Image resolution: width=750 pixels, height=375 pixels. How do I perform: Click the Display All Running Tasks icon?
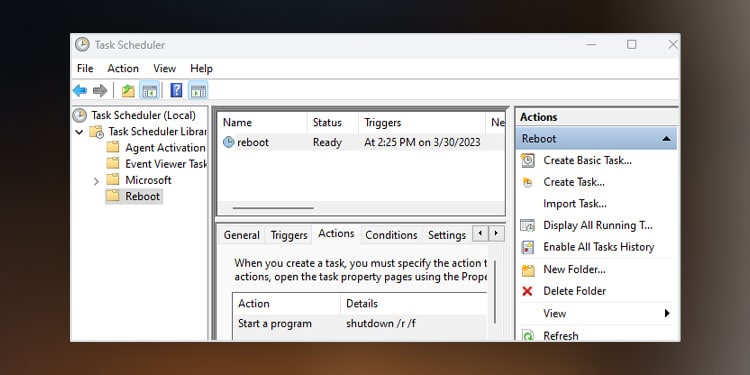click(528, 225)
